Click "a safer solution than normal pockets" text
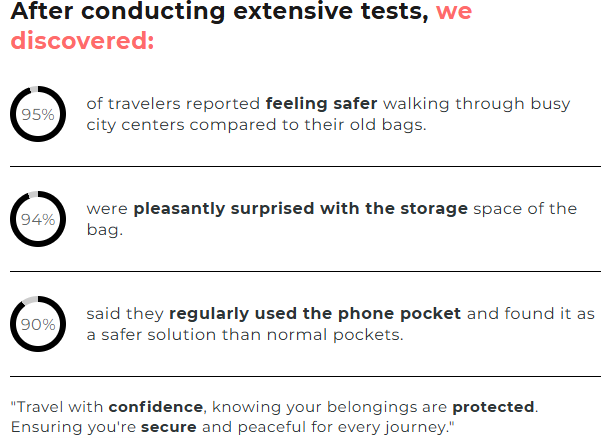 click(245, 335)
